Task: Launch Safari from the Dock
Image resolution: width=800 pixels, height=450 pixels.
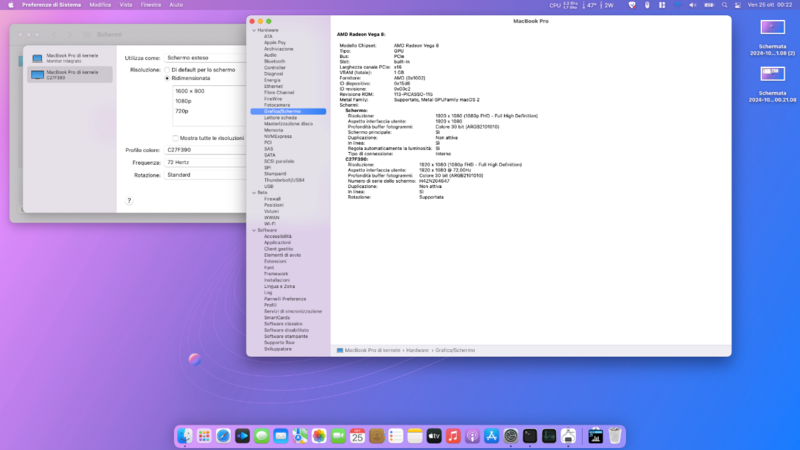Action: point(223,436)
